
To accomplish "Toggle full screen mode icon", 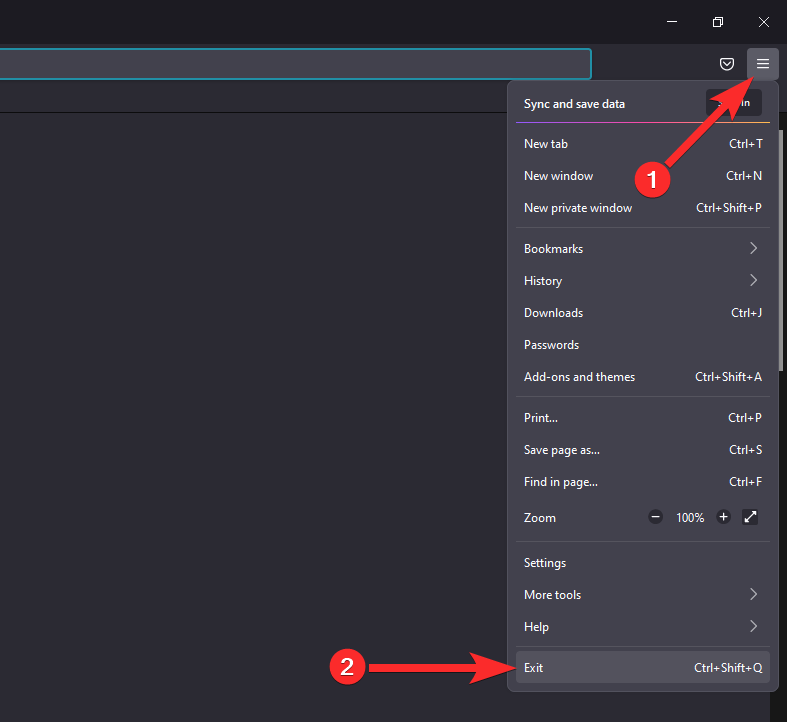I will coord(751,517).
